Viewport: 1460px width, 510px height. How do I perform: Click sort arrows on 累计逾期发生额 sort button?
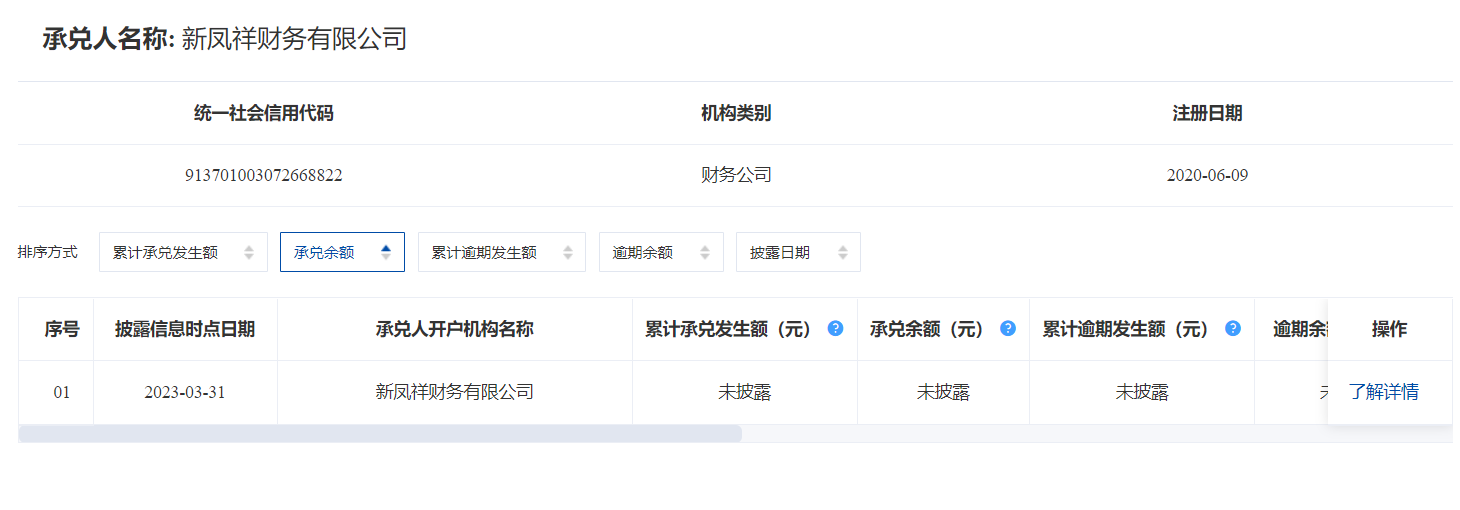(568, 253)
